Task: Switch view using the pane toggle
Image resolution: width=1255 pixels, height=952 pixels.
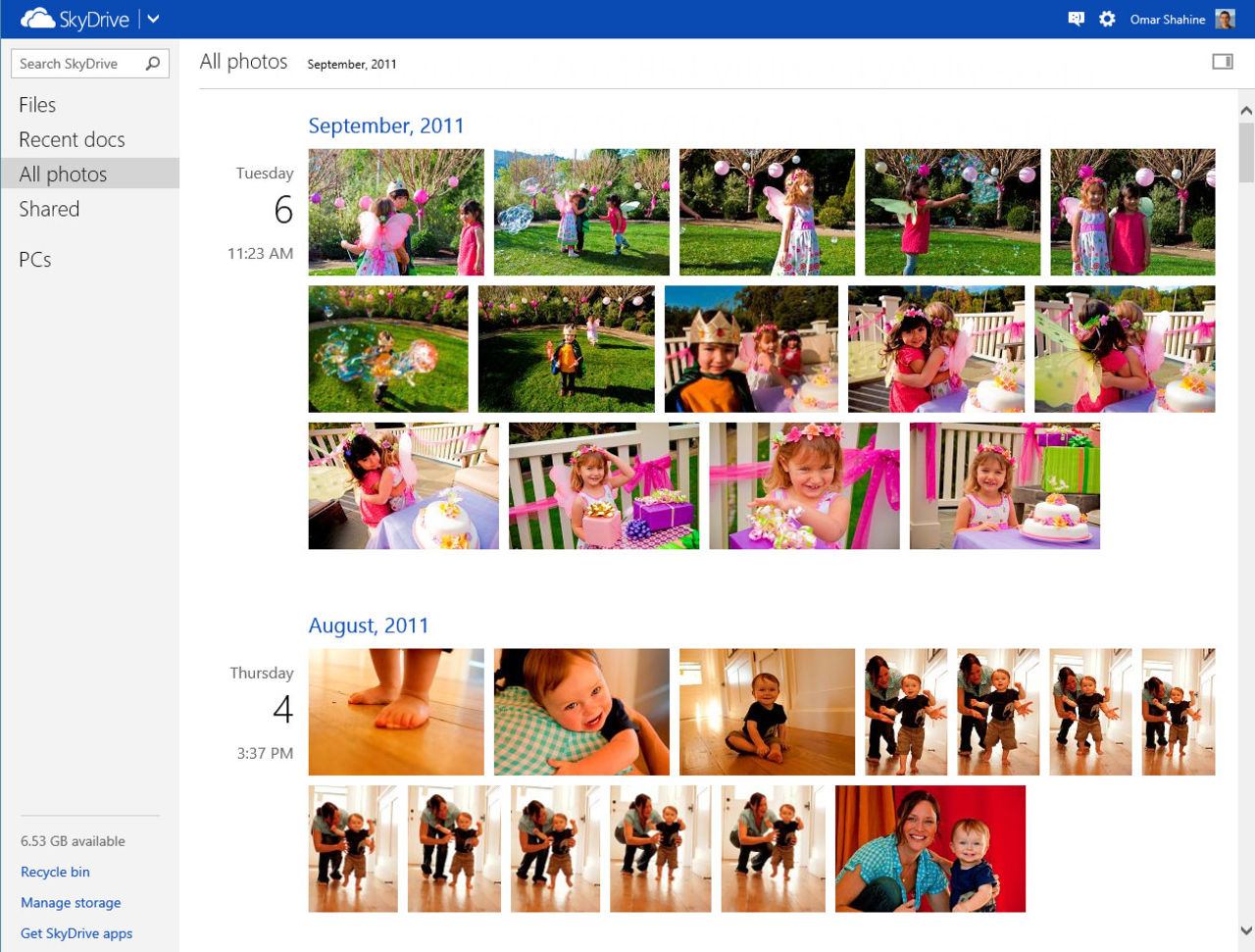Action: click(x=1222, y=61)
